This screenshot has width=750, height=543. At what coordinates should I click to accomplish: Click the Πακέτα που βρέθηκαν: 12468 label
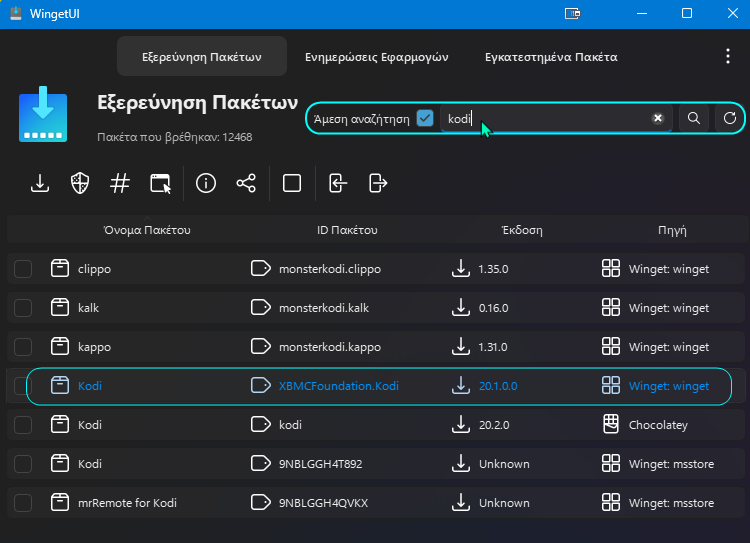click(x=175, y=137)
